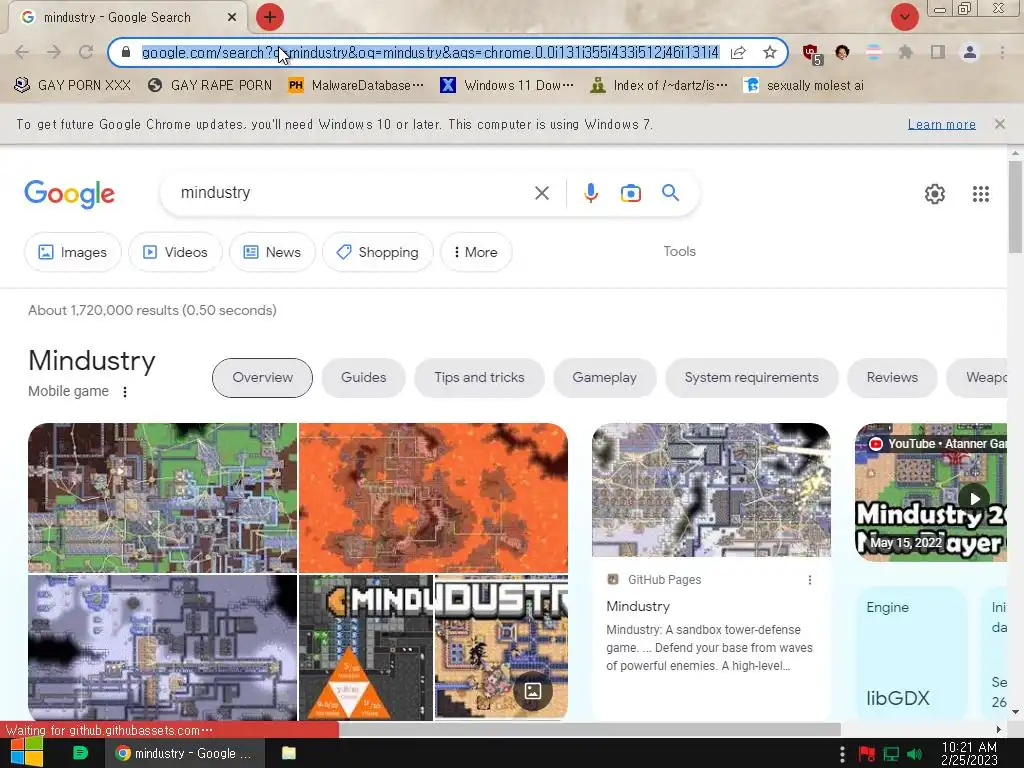Open File Explorer from taskbar
This screenshot has width=1024, height=768.
[289, 753]
